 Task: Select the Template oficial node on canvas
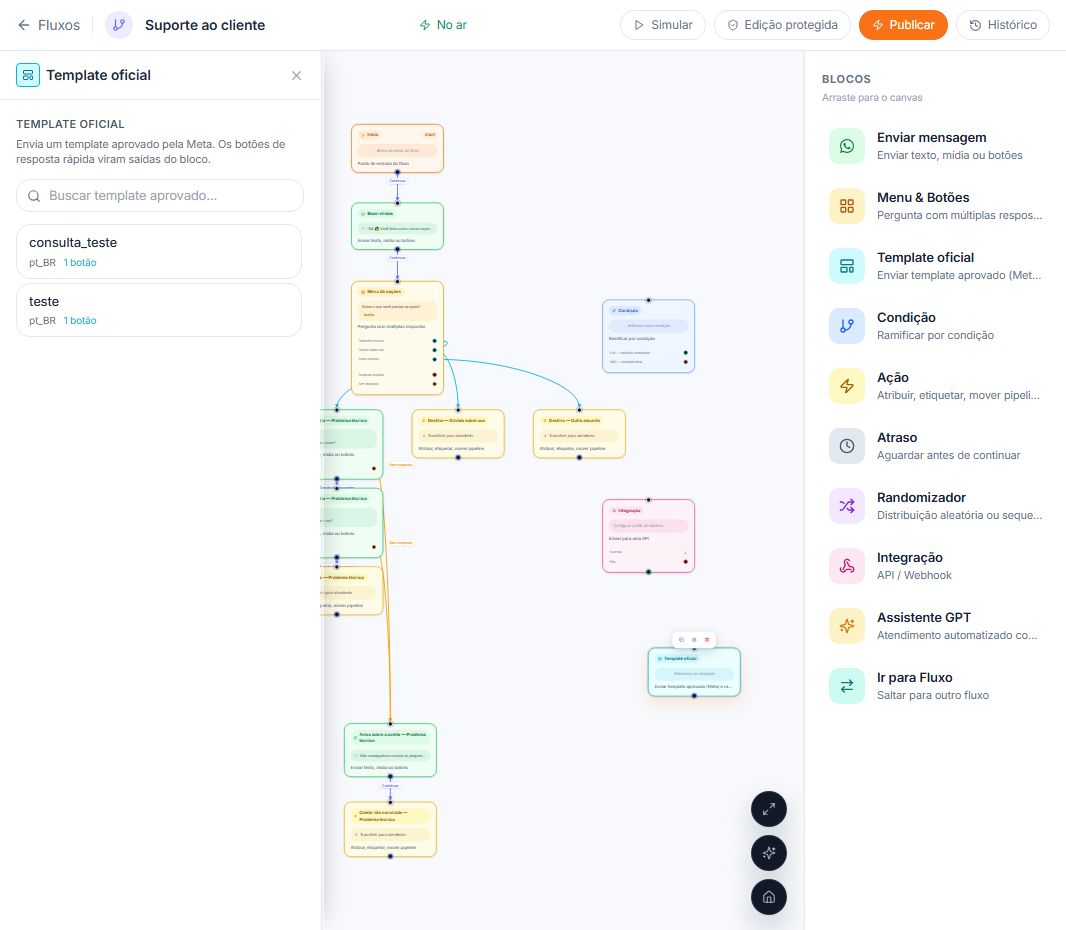tap(694, 672)
